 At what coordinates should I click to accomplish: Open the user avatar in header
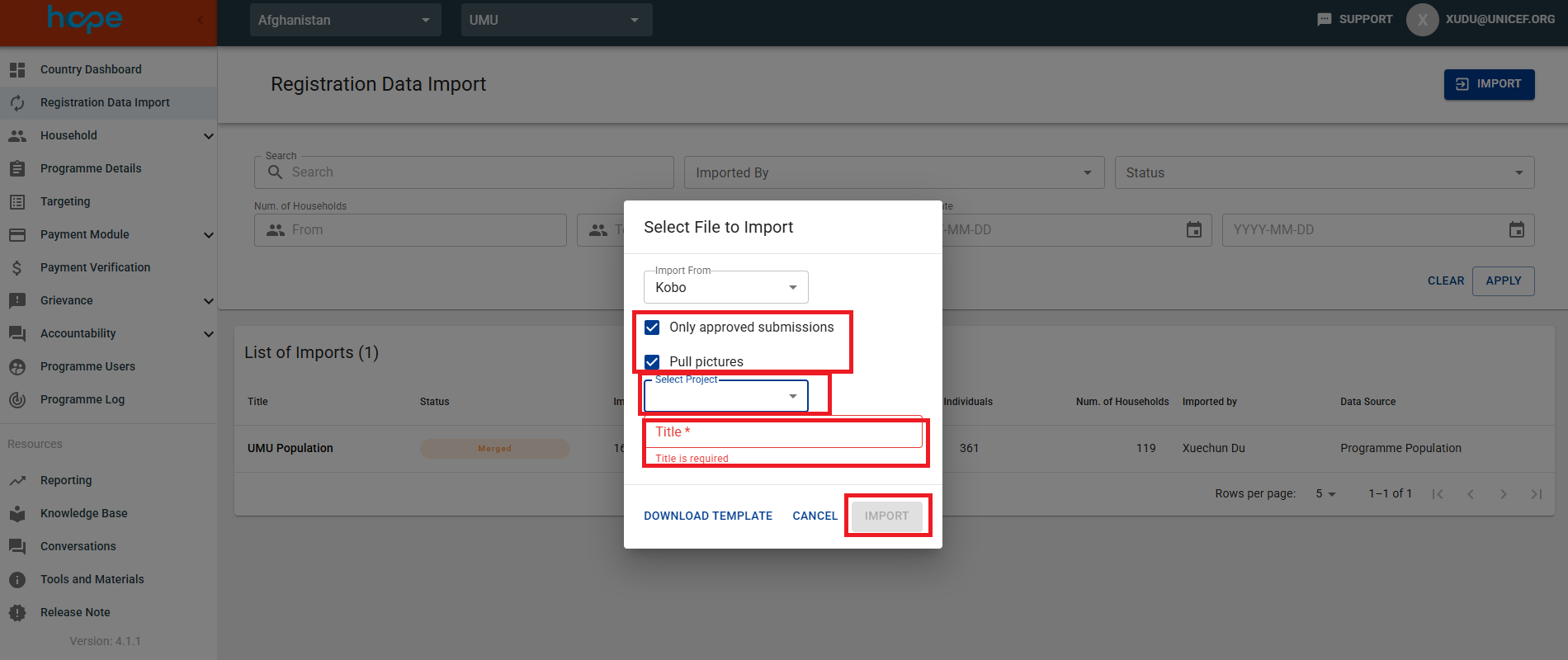pos(1422,20)
